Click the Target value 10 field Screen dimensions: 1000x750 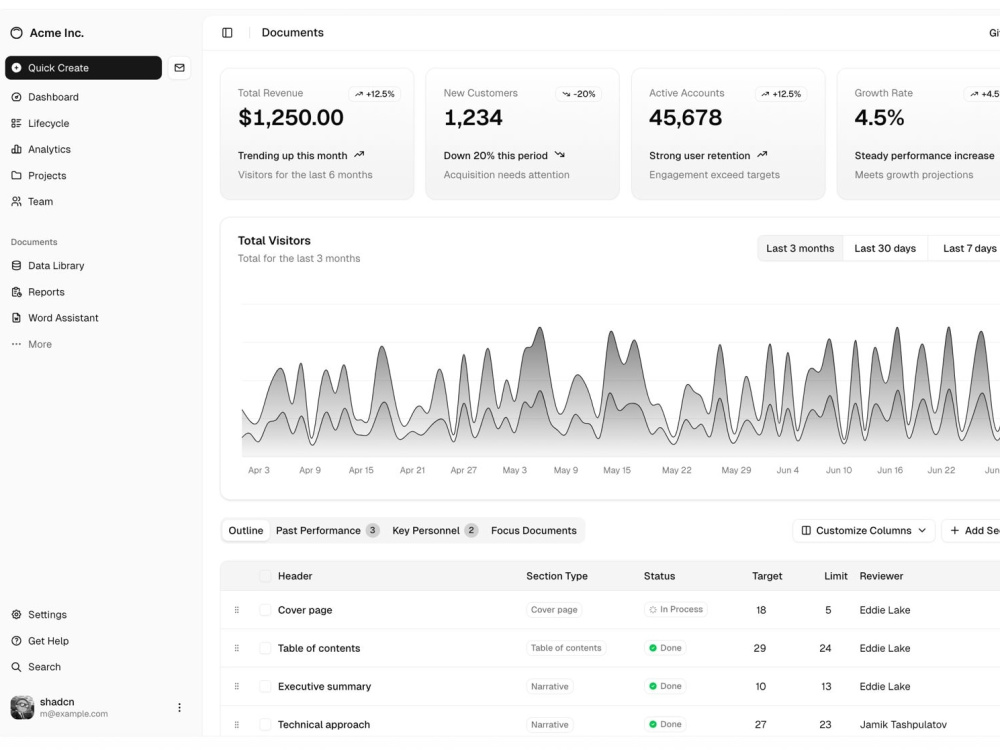(760, 686)
